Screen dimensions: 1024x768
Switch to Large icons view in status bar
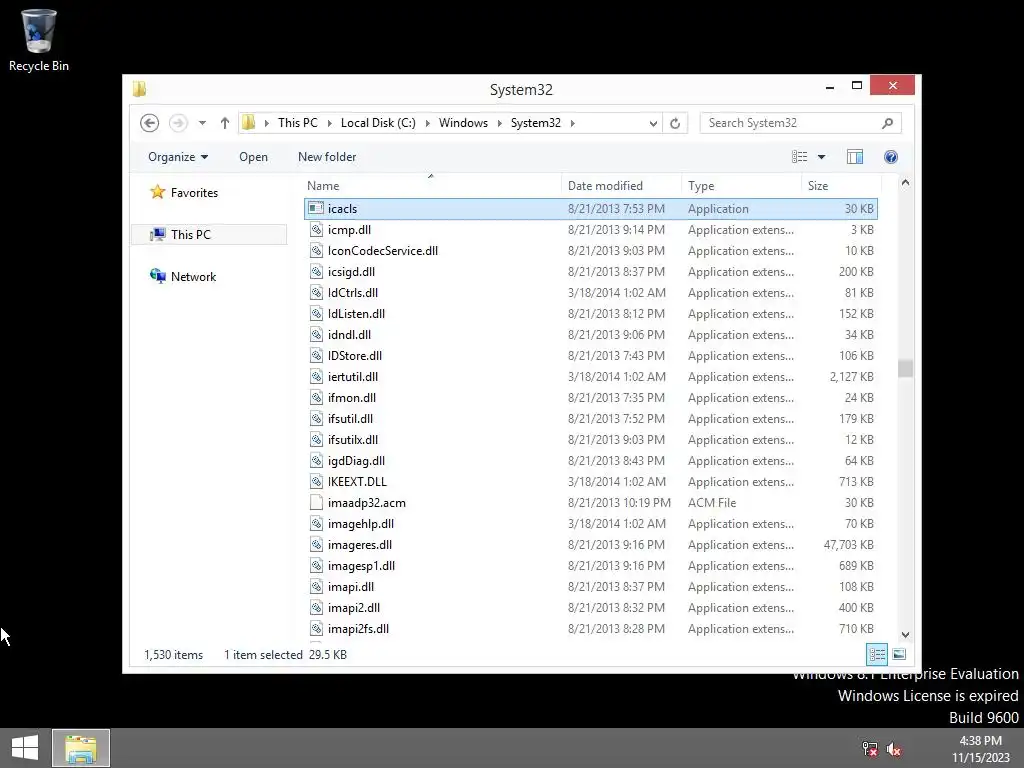pyautogui.click(x=899, y=654)
